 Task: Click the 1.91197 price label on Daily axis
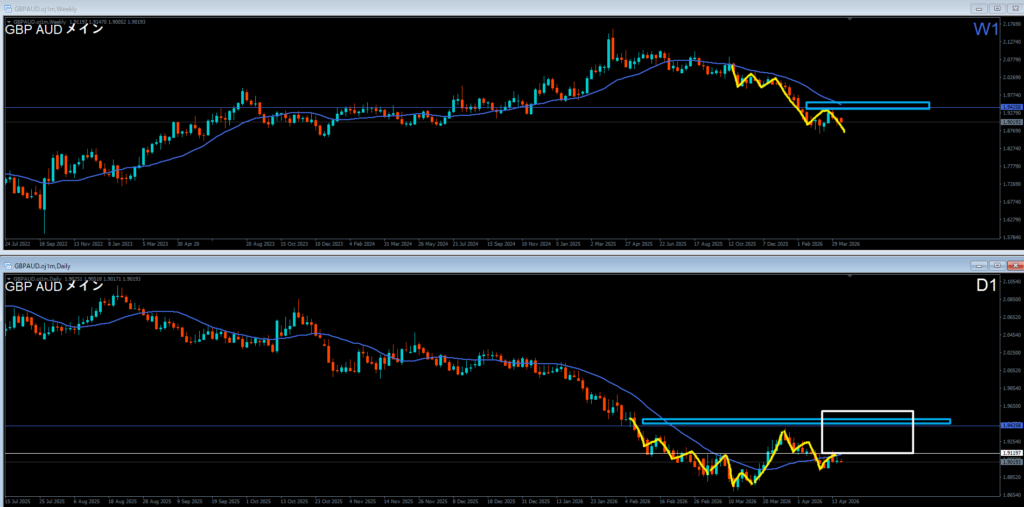[x=1011, y=453]
